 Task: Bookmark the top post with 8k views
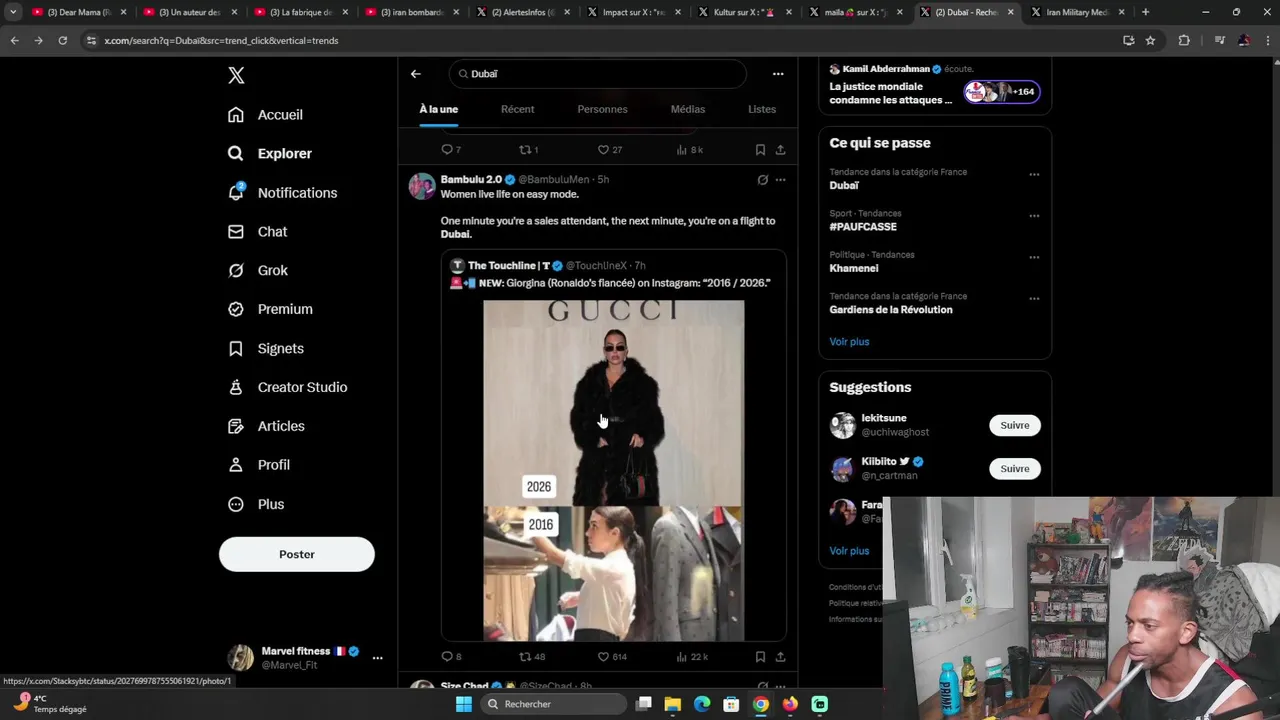coord(760,150)
